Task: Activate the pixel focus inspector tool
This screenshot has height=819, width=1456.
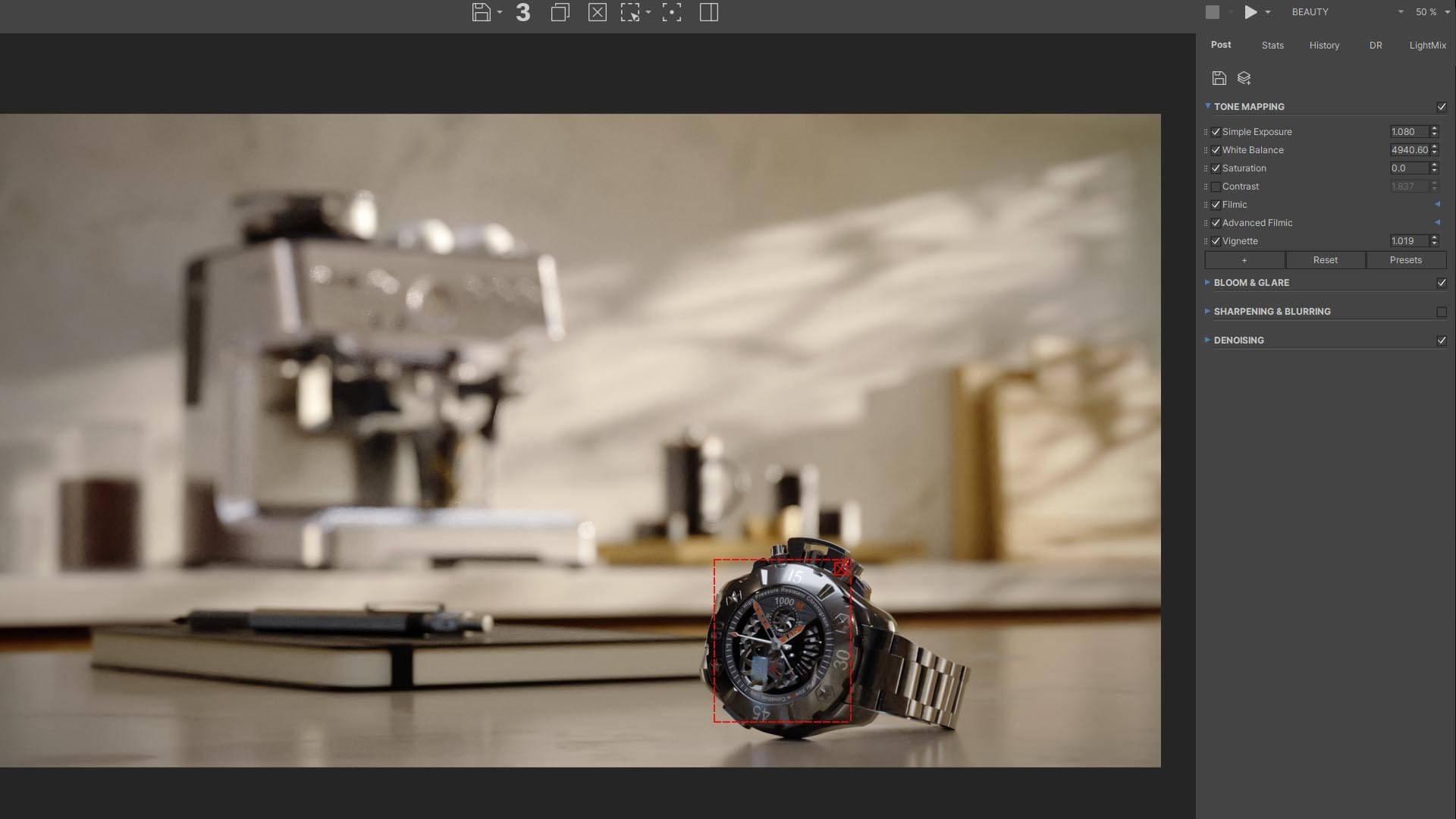Action: point(673,12)
